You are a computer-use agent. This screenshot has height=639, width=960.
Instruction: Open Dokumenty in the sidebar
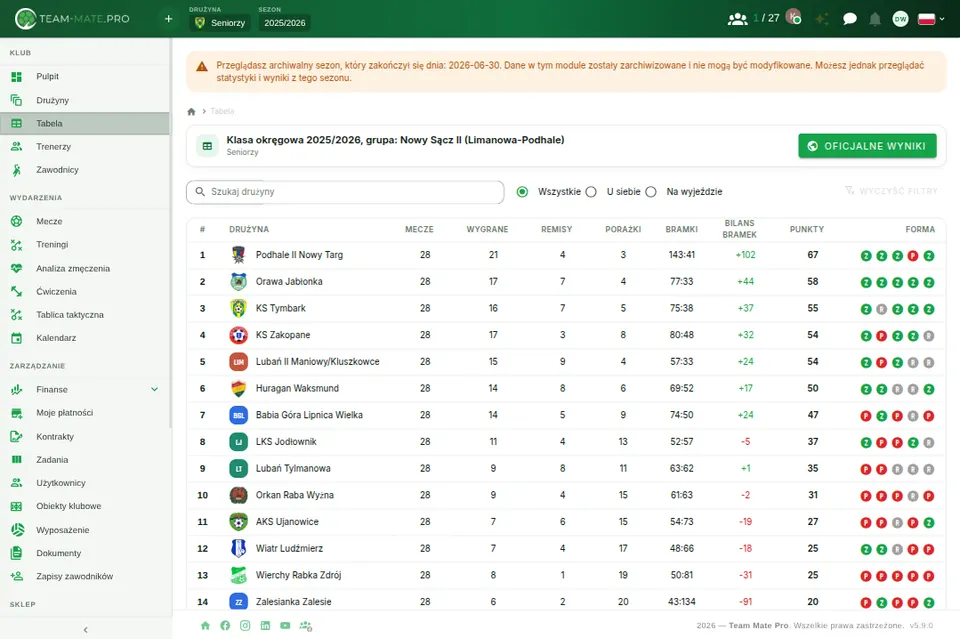[85, 553]
